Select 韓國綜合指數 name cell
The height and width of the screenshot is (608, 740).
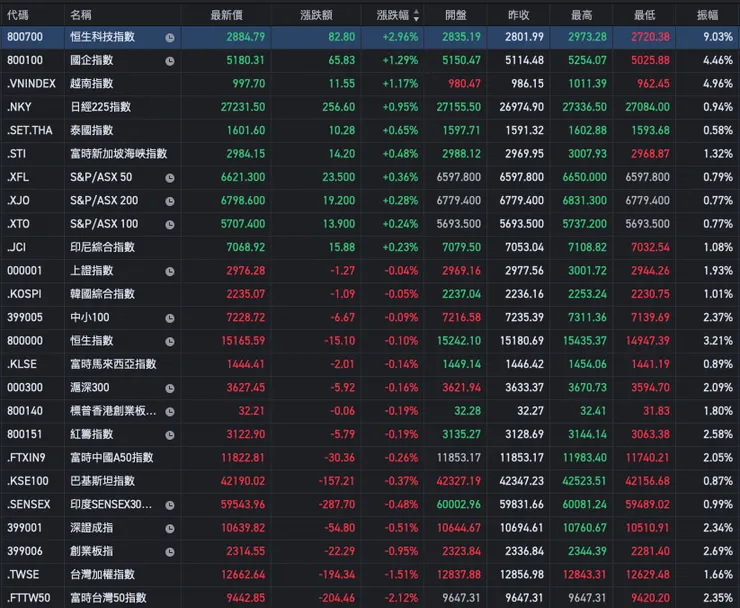click(102, 294)
